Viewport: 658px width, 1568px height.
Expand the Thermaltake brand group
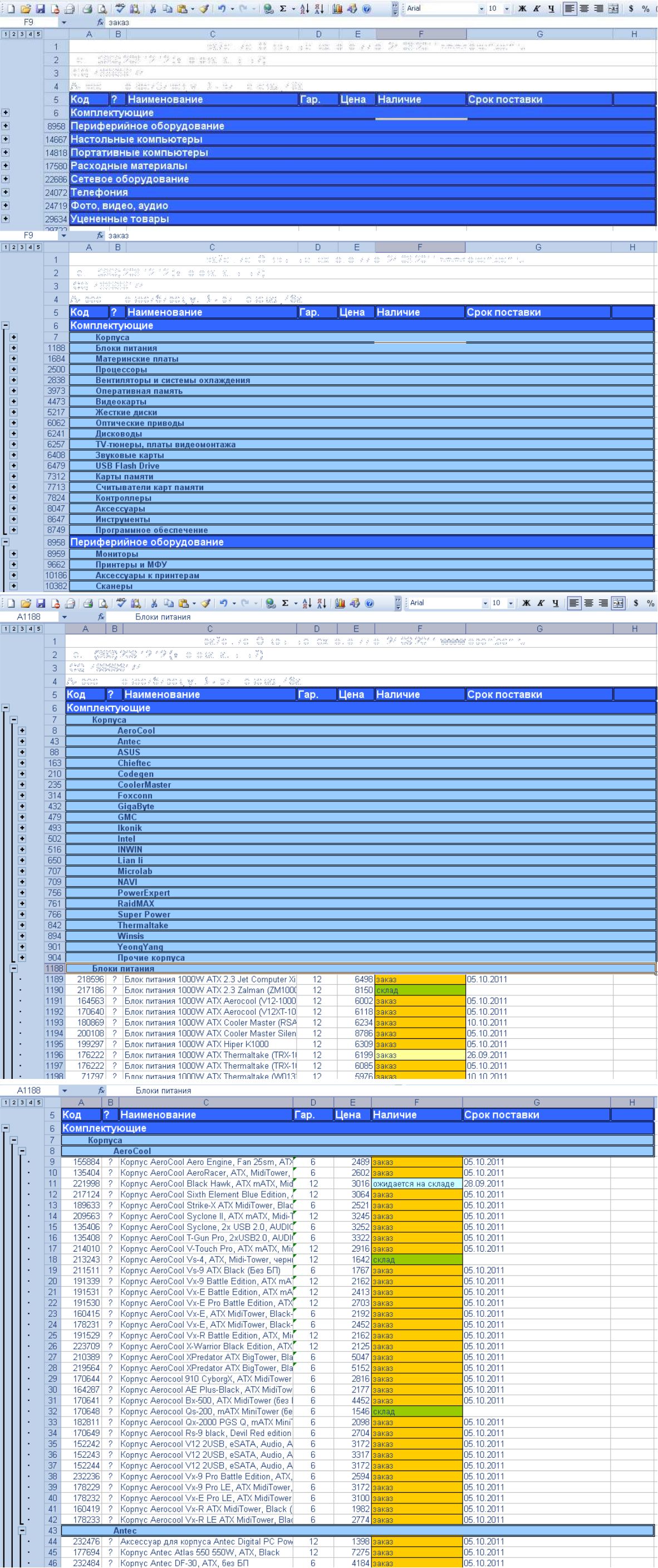[22, 925]
